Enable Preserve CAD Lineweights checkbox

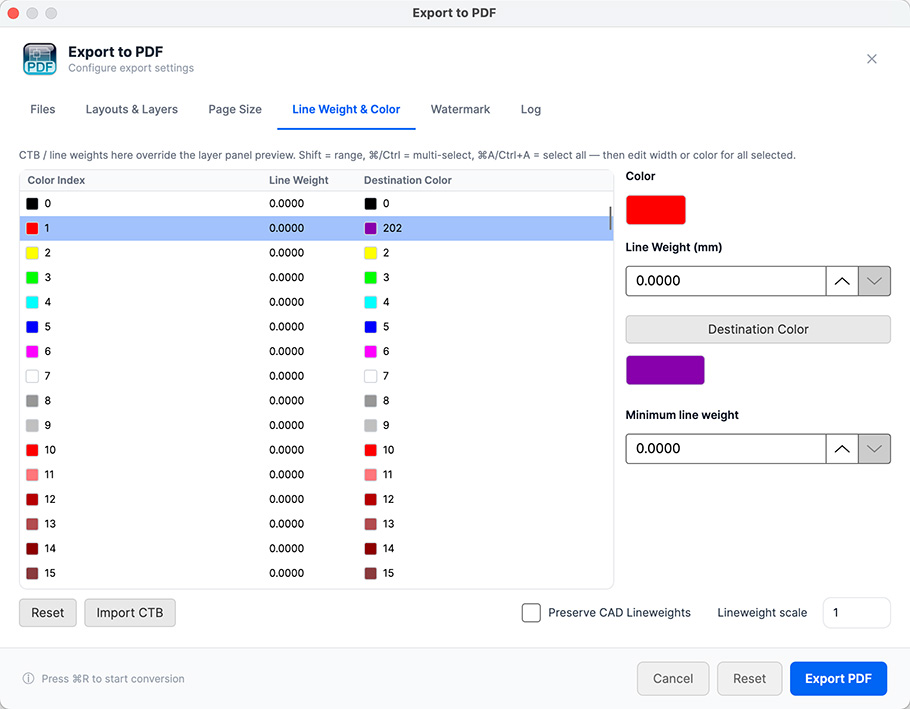point(531,613)
